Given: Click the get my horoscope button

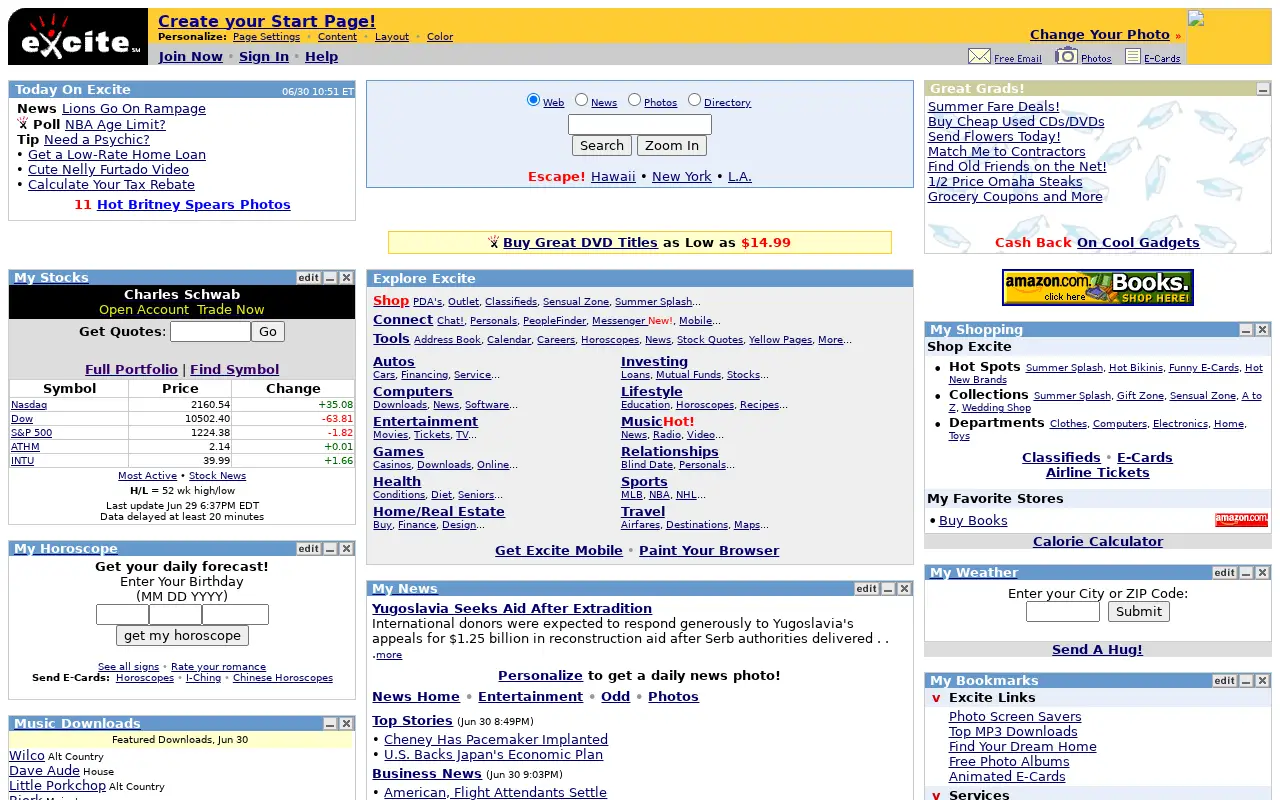Looking at the screenshot, I should [182, 636].
